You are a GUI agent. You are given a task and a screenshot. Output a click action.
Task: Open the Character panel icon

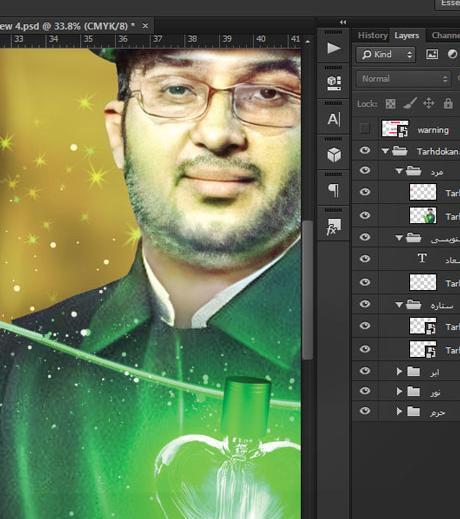click(x=334, y=119)
